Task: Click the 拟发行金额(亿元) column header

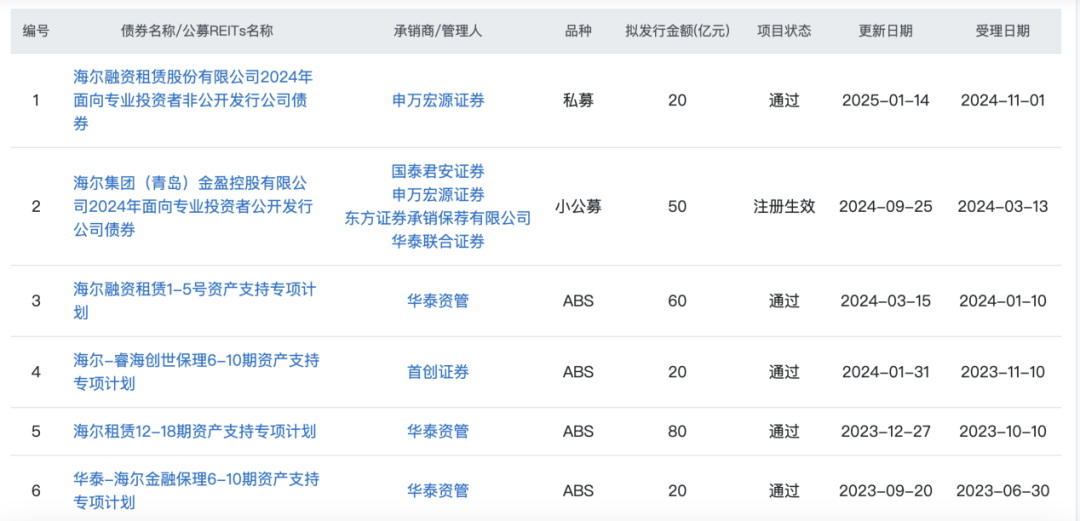Action: pos(677,31)
